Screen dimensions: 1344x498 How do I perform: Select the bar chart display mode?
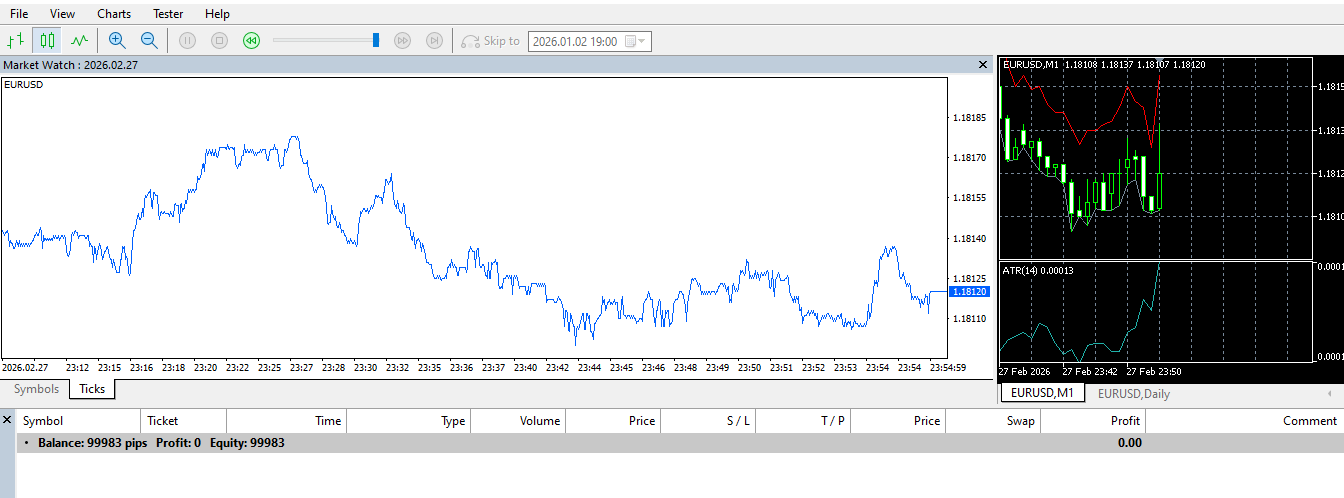tap(15, 41)
